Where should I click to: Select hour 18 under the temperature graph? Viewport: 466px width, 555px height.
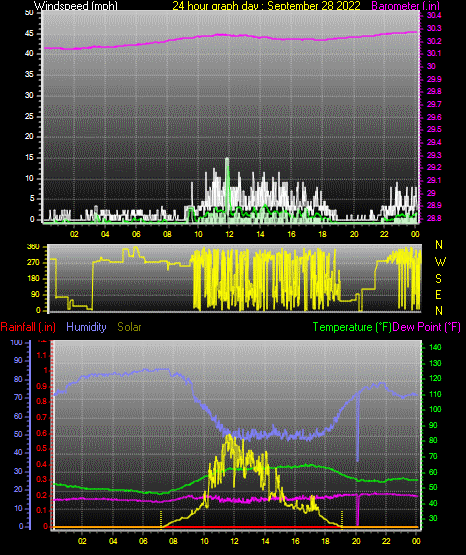coord(325,541)
